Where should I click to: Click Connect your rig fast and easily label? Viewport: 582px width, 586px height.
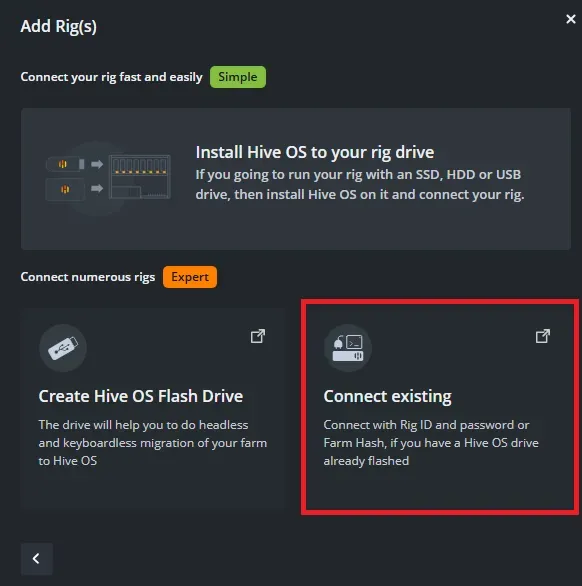[x=111, y=77]
